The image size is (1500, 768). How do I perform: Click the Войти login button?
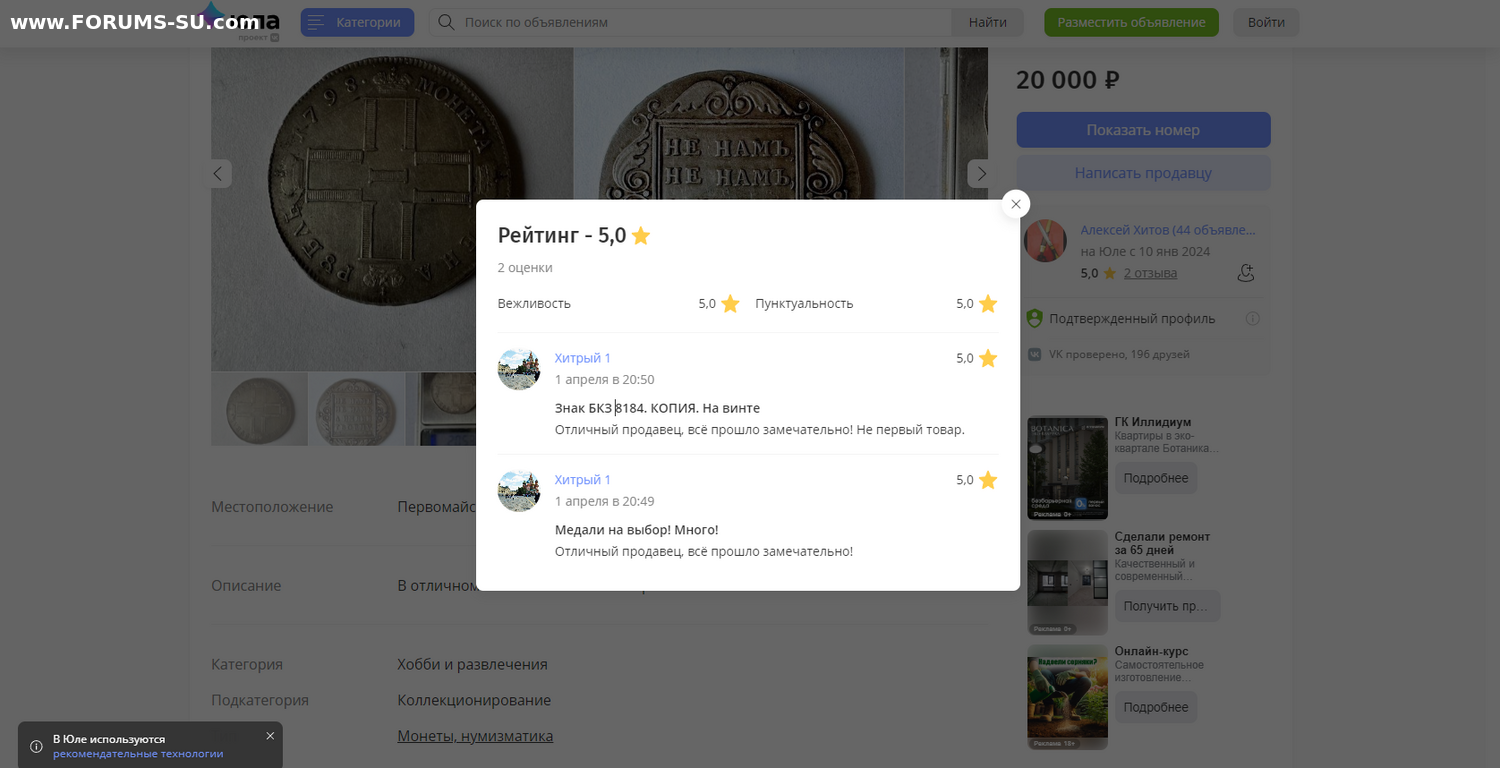[x=1266, y=22]
